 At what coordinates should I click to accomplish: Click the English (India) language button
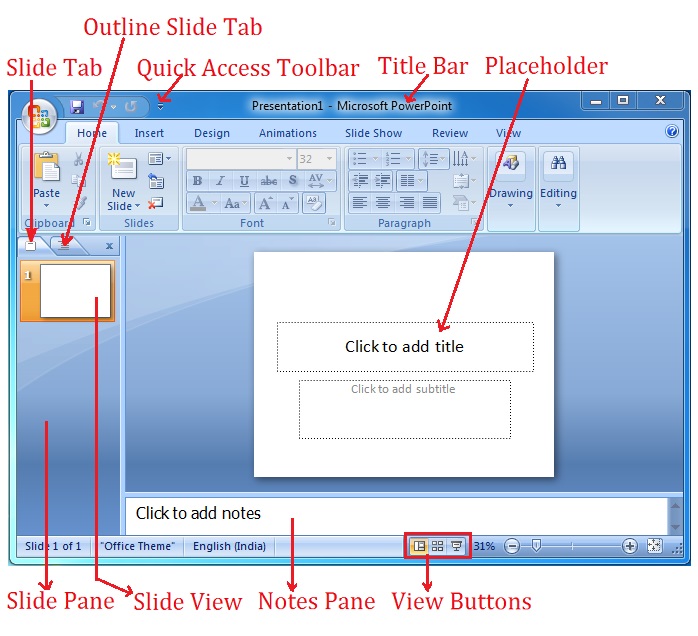tap(229, 546)
